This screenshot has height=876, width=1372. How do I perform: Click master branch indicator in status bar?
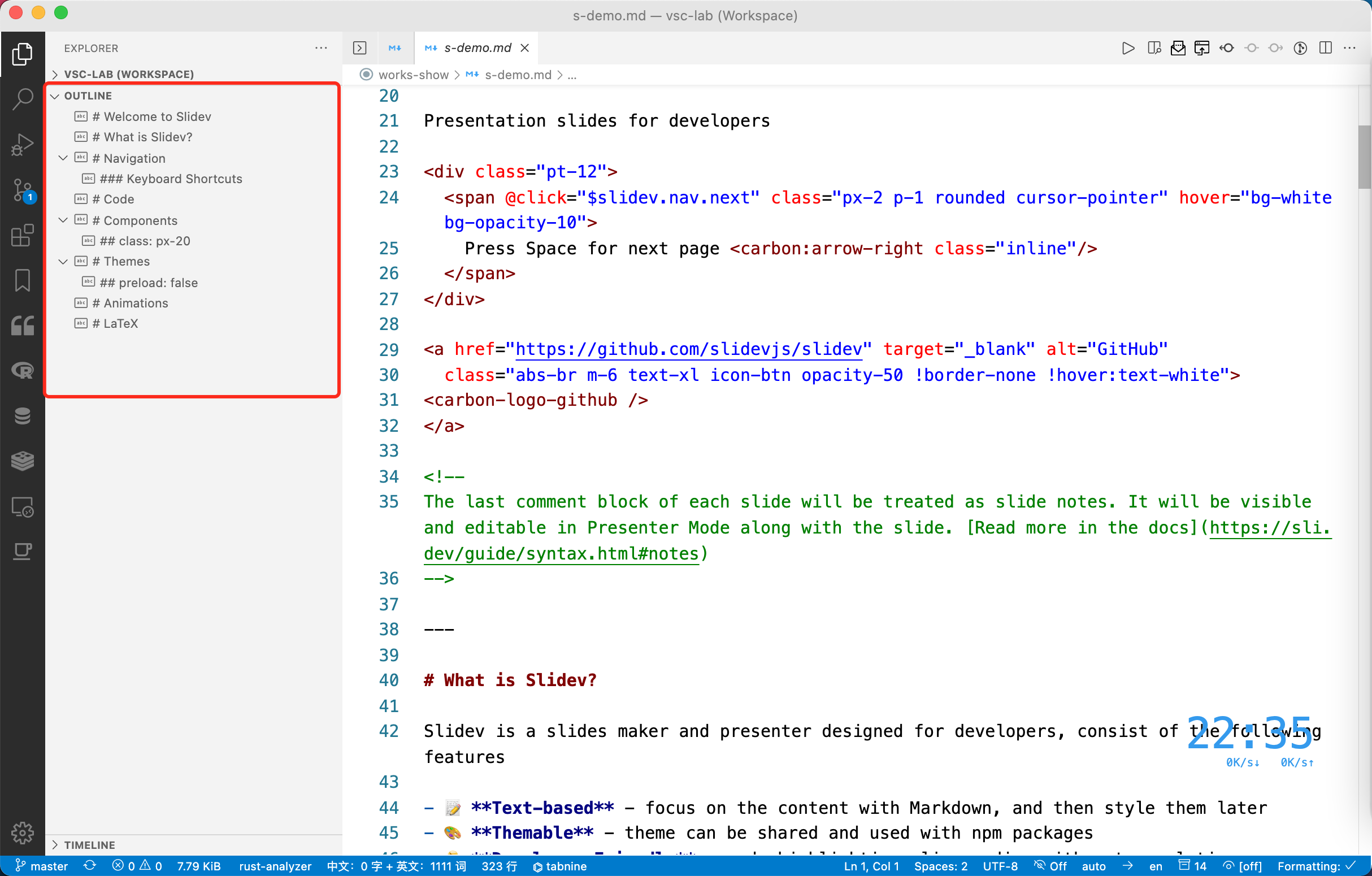point(41,866)
